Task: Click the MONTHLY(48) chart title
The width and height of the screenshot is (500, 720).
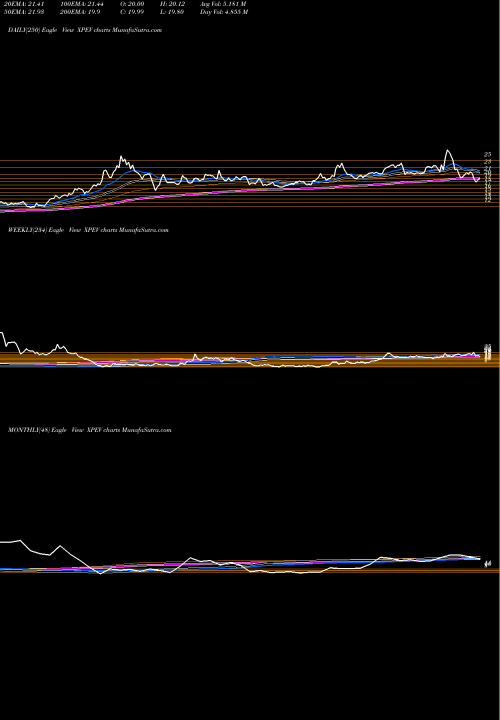Action: (x=90, y=430)
